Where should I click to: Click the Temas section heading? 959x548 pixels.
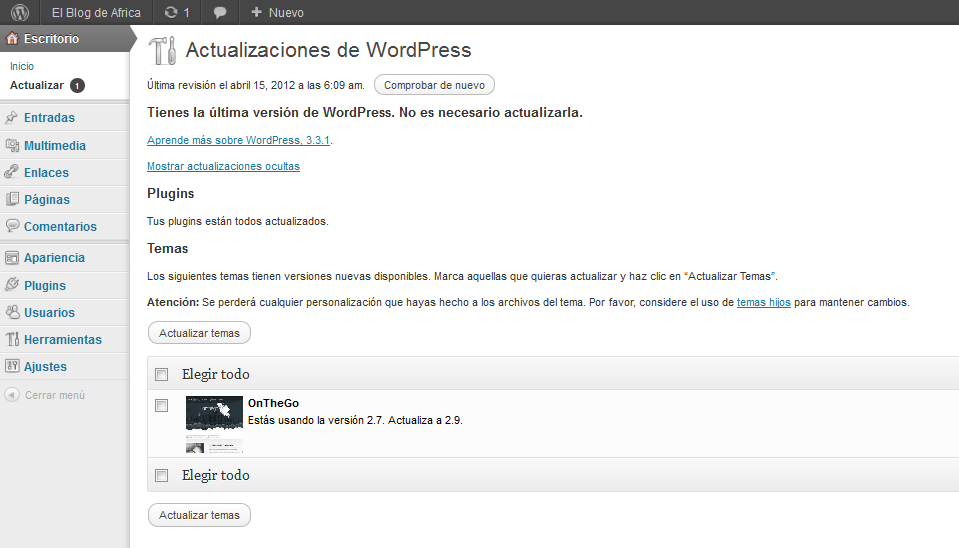click(168, 248)
